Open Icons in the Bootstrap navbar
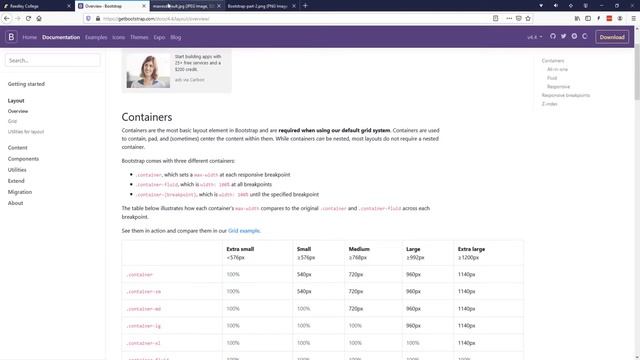 [118, 37]
